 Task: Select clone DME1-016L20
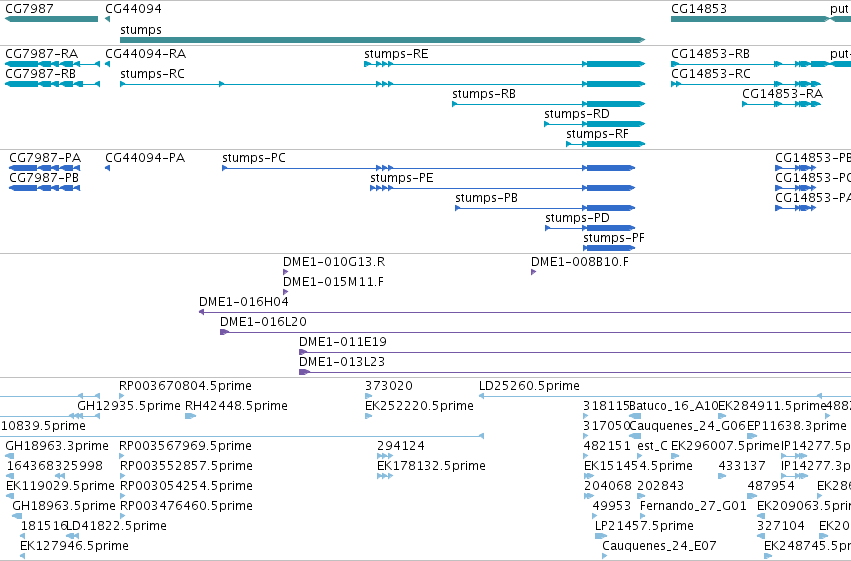[535, 332]
